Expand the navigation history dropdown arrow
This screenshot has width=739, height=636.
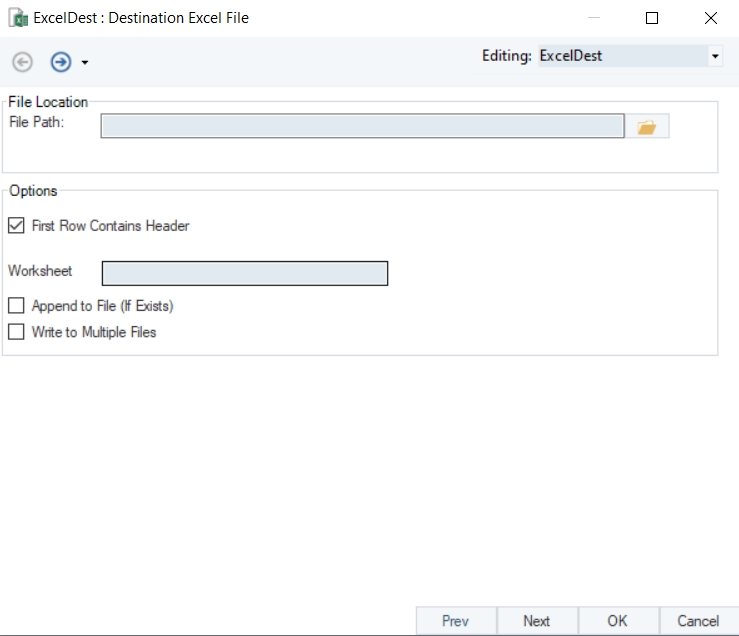(x=85, y=63)
